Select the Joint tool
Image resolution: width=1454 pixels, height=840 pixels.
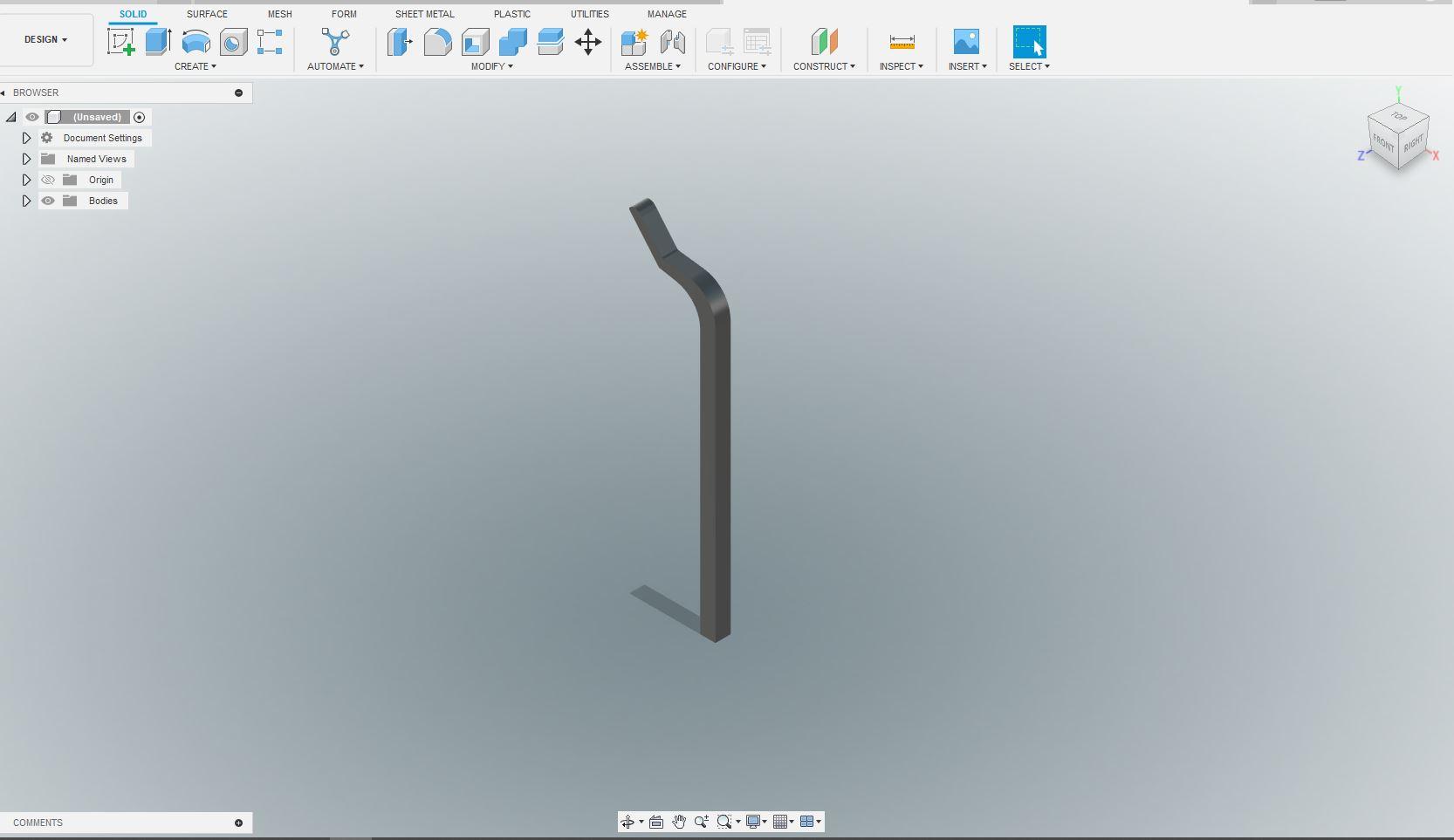pyautogui.click(x=672, y=42)
